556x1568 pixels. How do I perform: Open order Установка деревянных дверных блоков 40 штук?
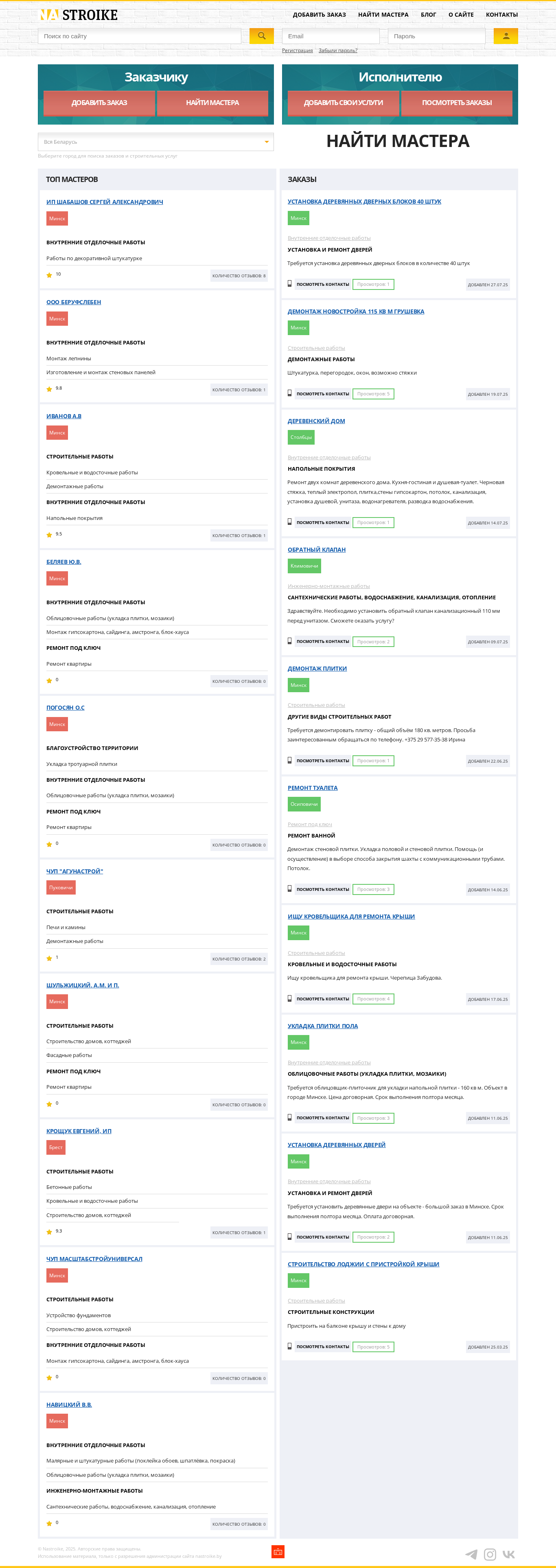pyautogui.click(x=364, y=202)
